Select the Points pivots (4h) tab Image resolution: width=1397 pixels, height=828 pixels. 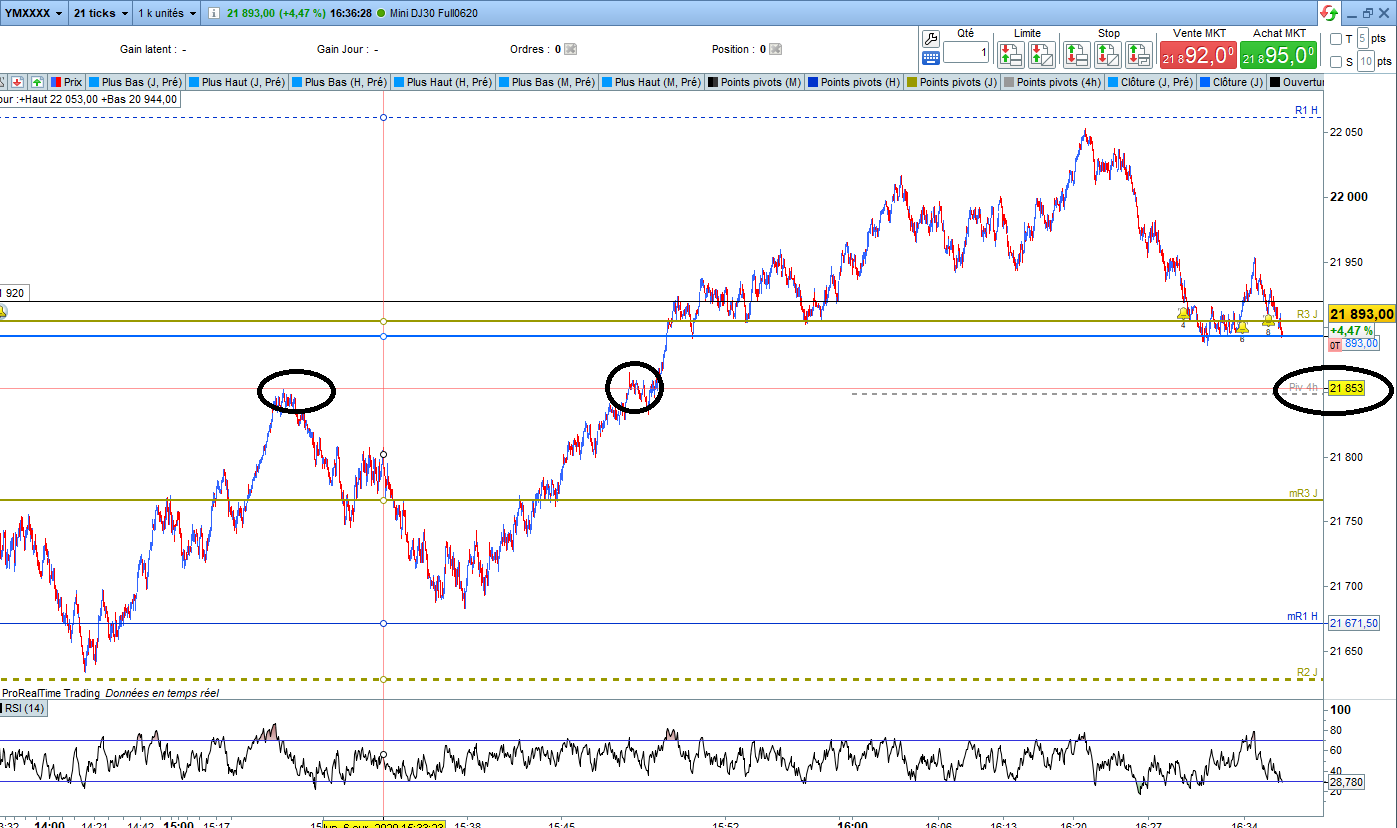[1053, 82]
